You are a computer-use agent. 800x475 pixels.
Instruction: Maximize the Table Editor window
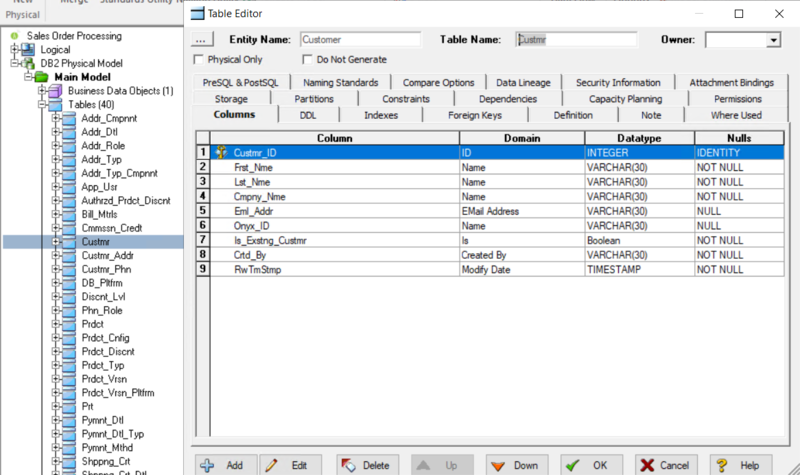click(x=739, y=14)
